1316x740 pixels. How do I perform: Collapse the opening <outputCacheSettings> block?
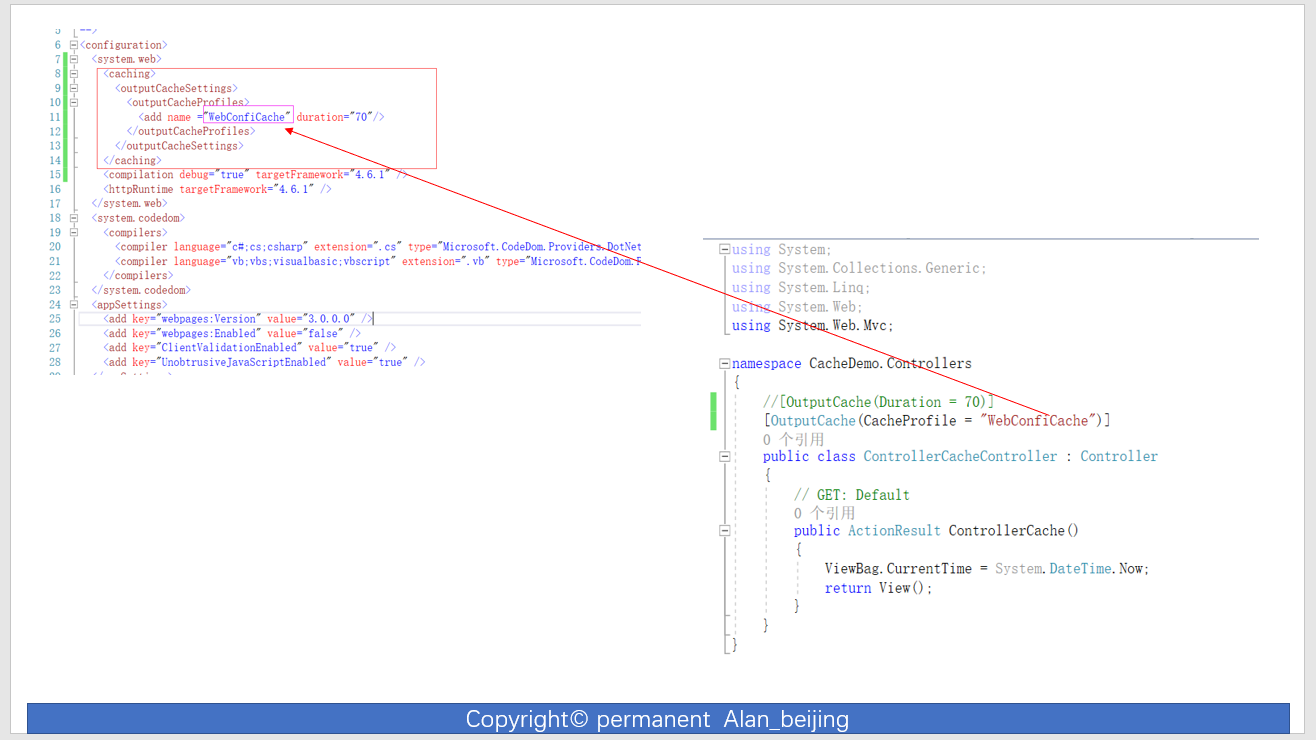74,88
